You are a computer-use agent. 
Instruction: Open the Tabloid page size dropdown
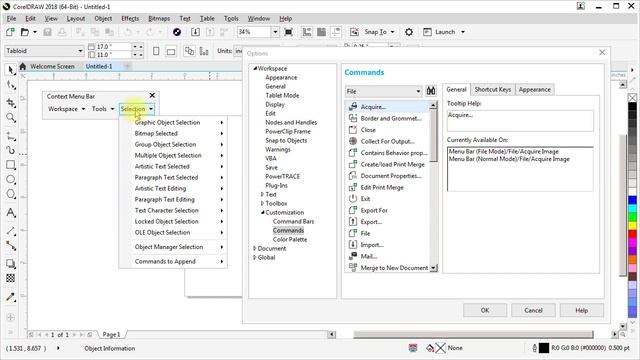[x=80, y=51]
